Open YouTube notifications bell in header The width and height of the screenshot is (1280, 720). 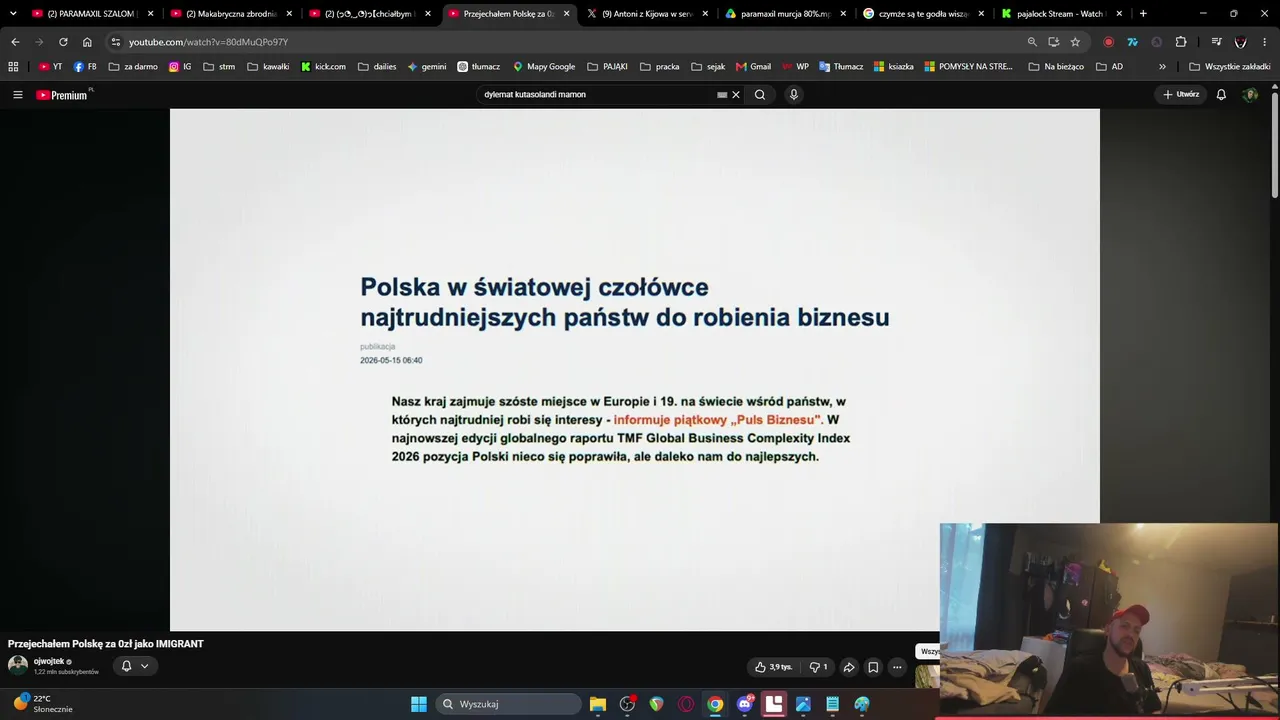[x=1221, y=95]
